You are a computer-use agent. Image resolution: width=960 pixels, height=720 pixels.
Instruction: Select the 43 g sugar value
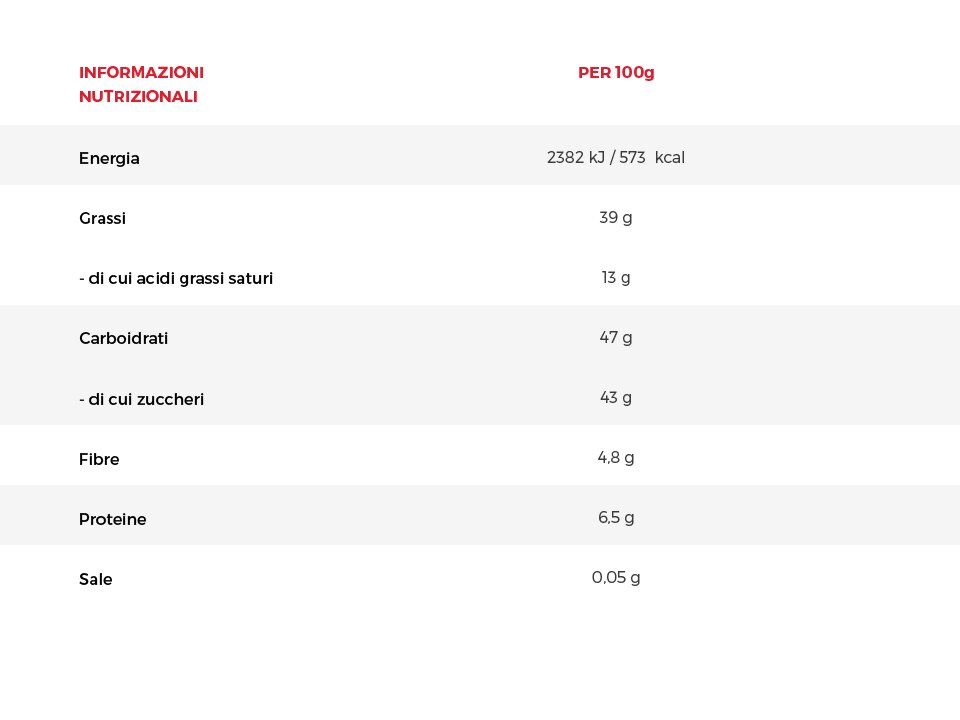tap(615, 398)
